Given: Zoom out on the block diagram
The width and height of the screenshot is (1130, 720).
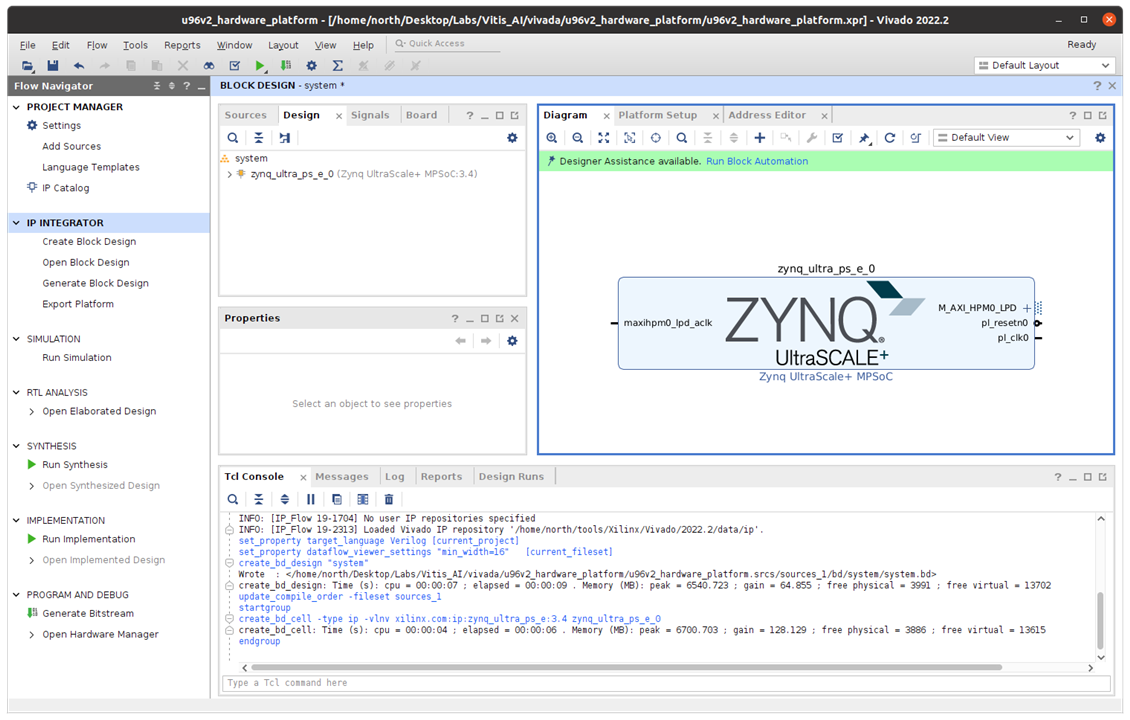Looking at the screenshot, I should [x=577, y=138].
